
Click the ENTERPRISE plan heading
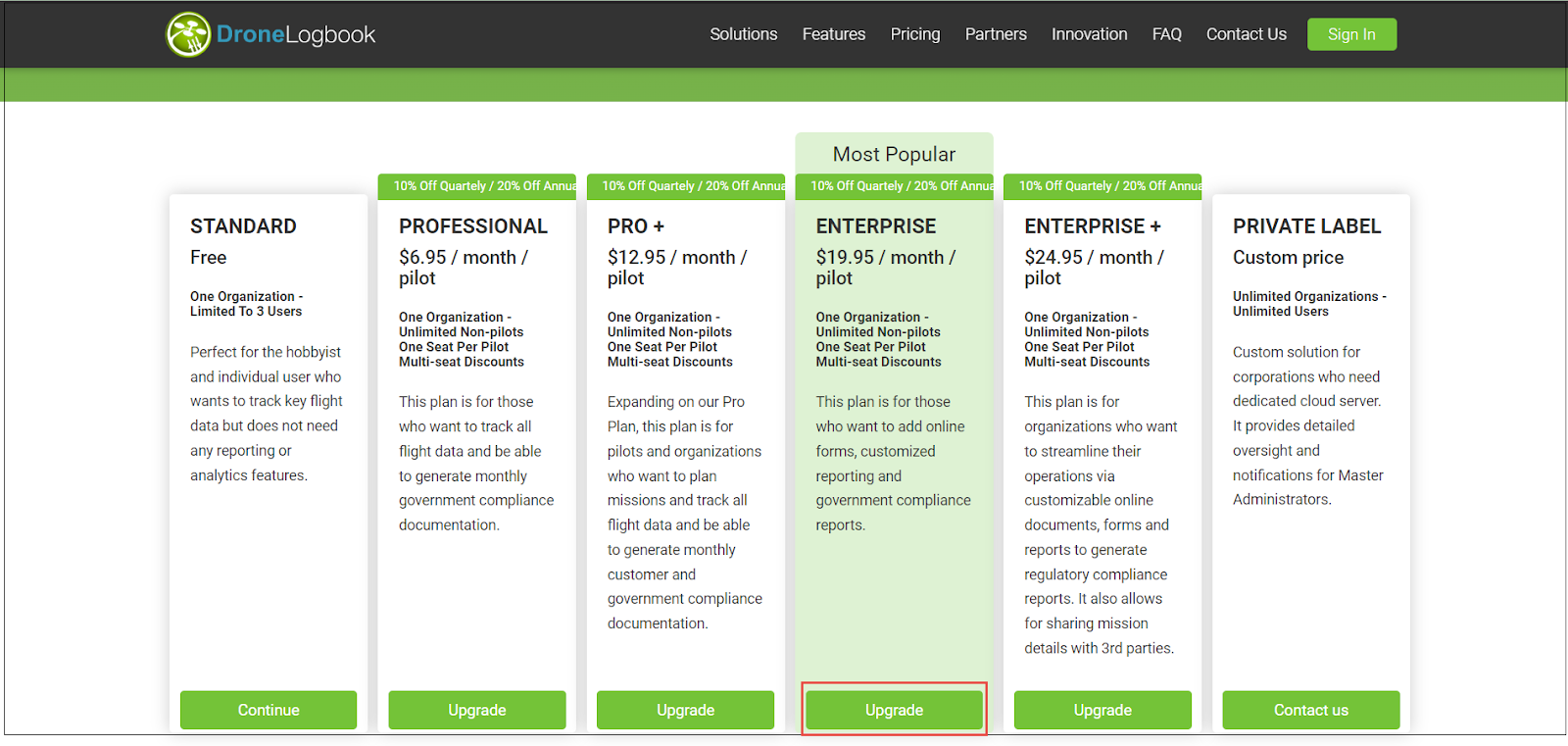[876, 226]
